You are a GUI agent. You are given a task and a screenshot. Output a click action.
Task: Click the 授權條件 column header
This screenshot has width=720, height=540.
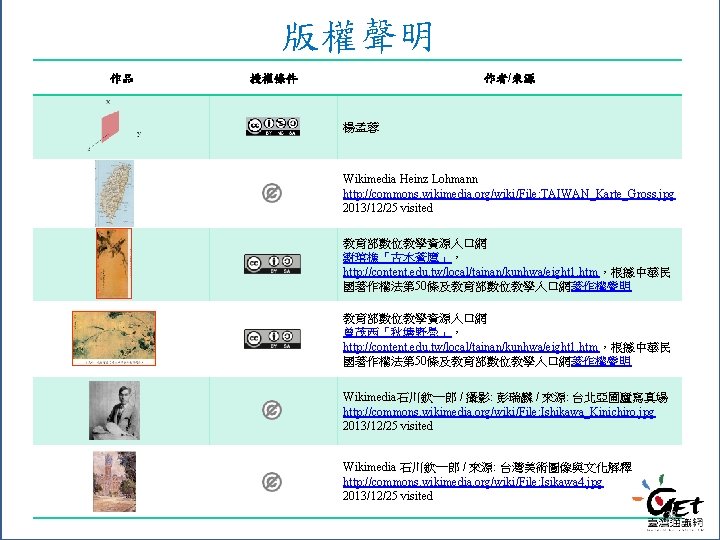274,79
